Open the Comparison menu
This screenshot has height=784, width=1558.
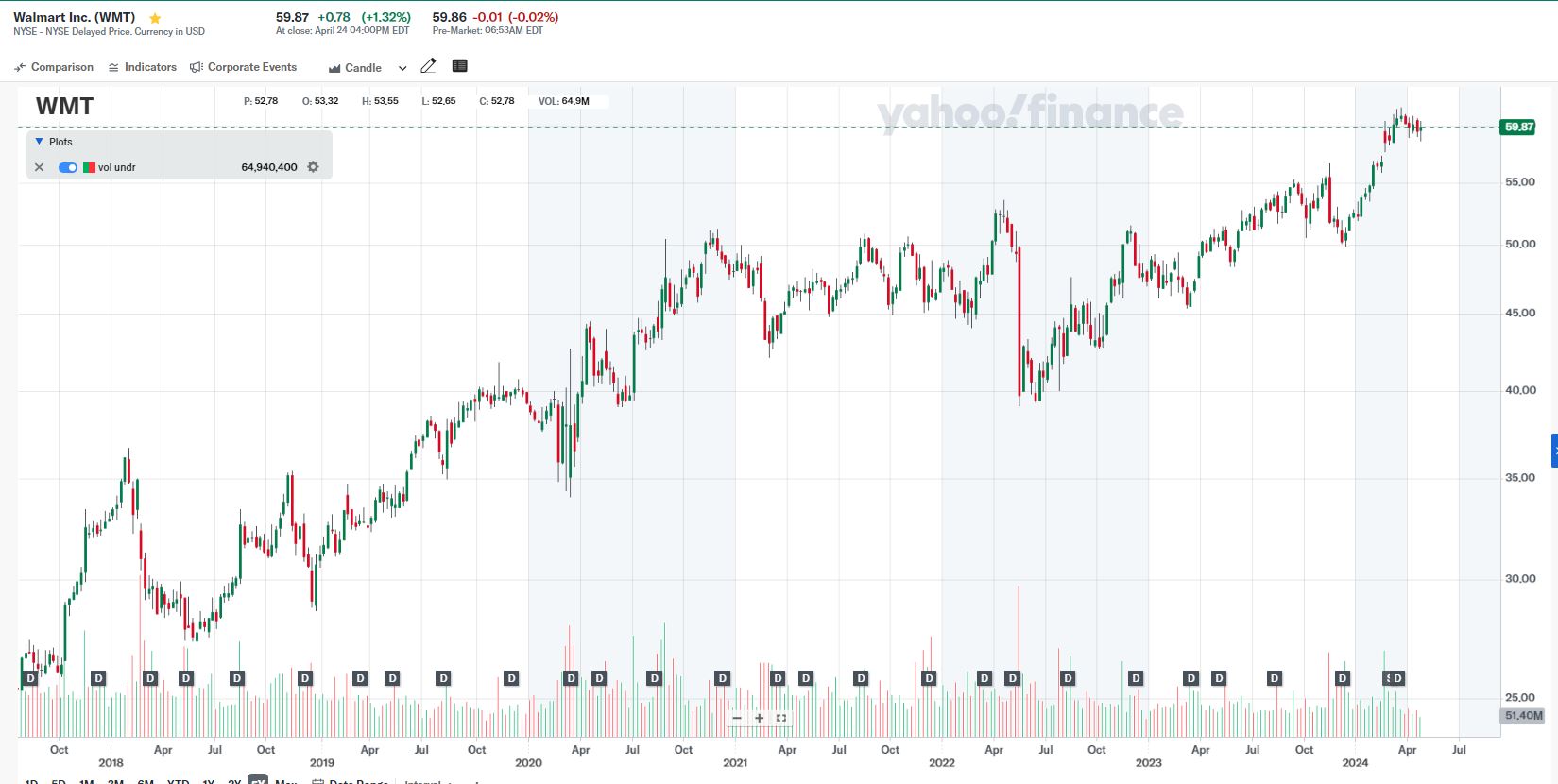54,67
